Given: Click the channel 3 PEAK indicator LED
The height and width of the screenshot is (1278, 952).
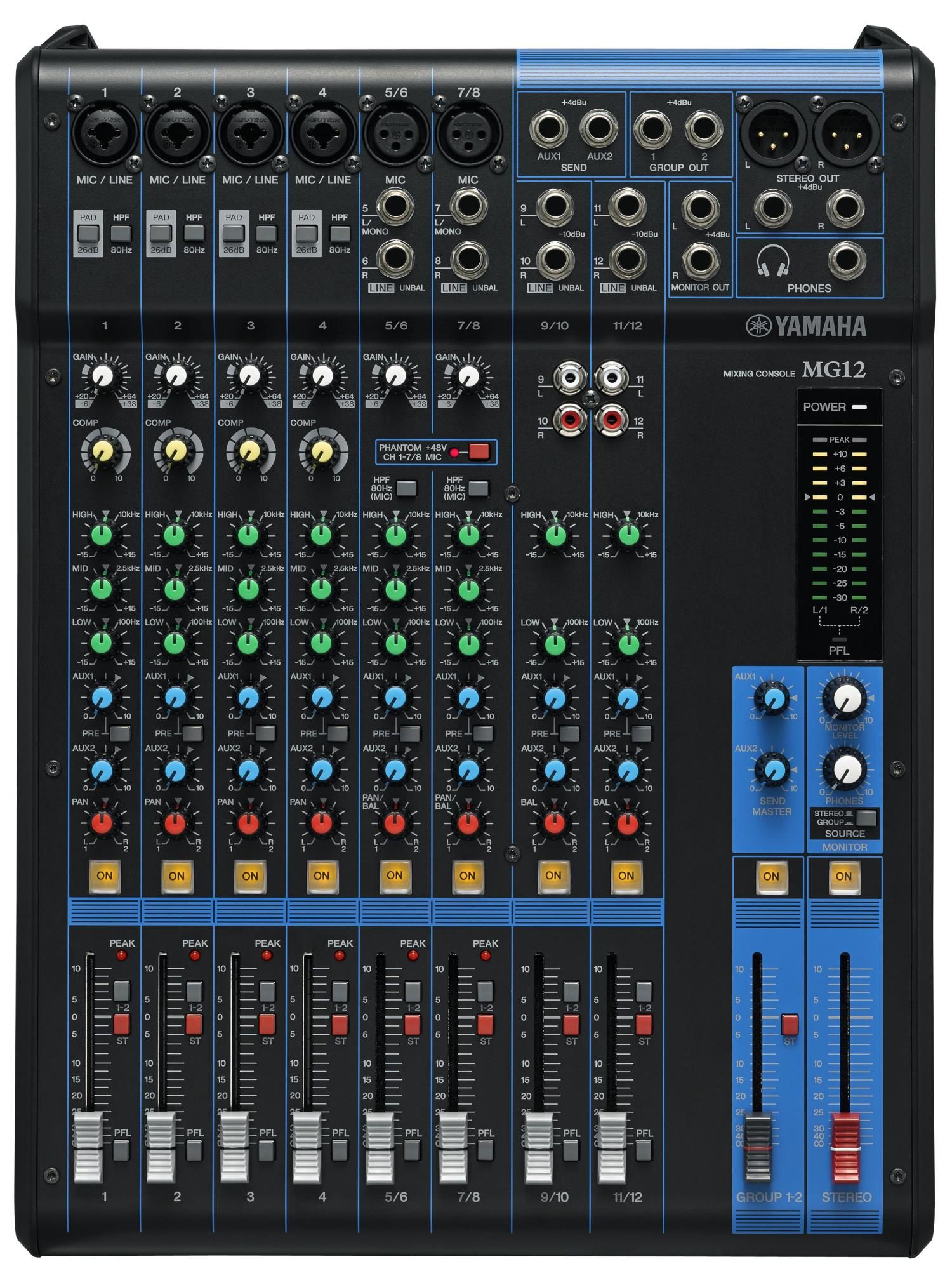Looking at the screenshot, I should 267,955.
